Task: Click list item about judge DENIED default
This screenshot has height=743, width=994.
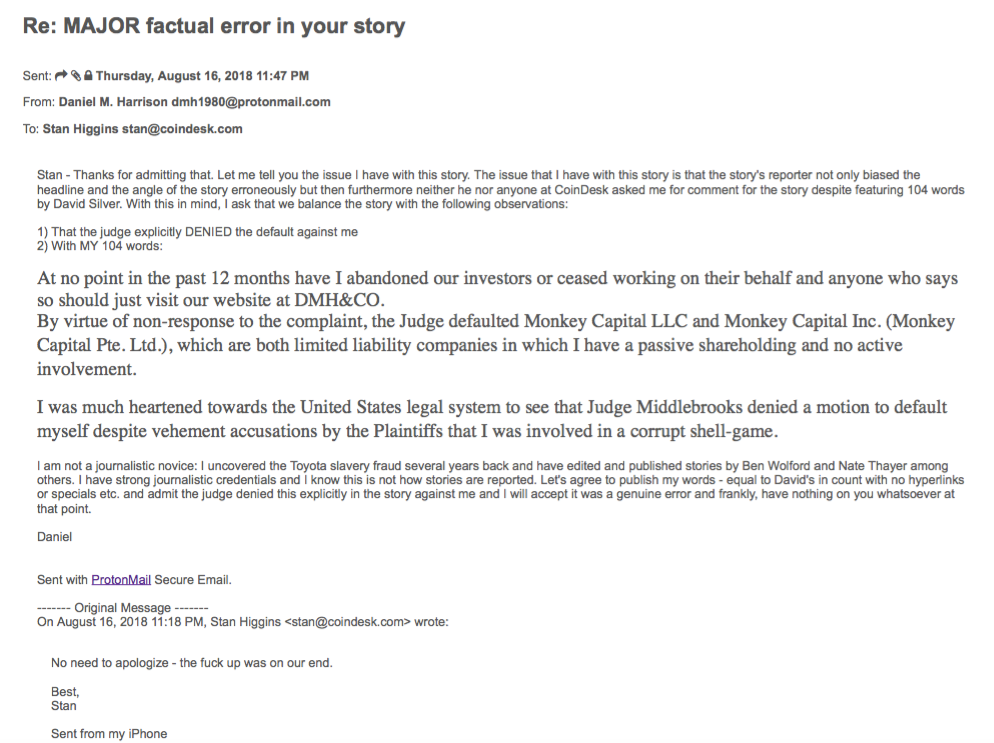Action: pyautogui.click(x=197, y=233)
